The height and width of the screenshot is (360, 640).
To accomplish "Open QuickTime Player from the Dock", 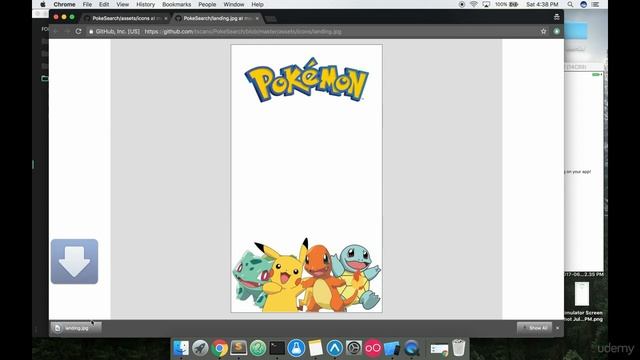I will 411,348.
